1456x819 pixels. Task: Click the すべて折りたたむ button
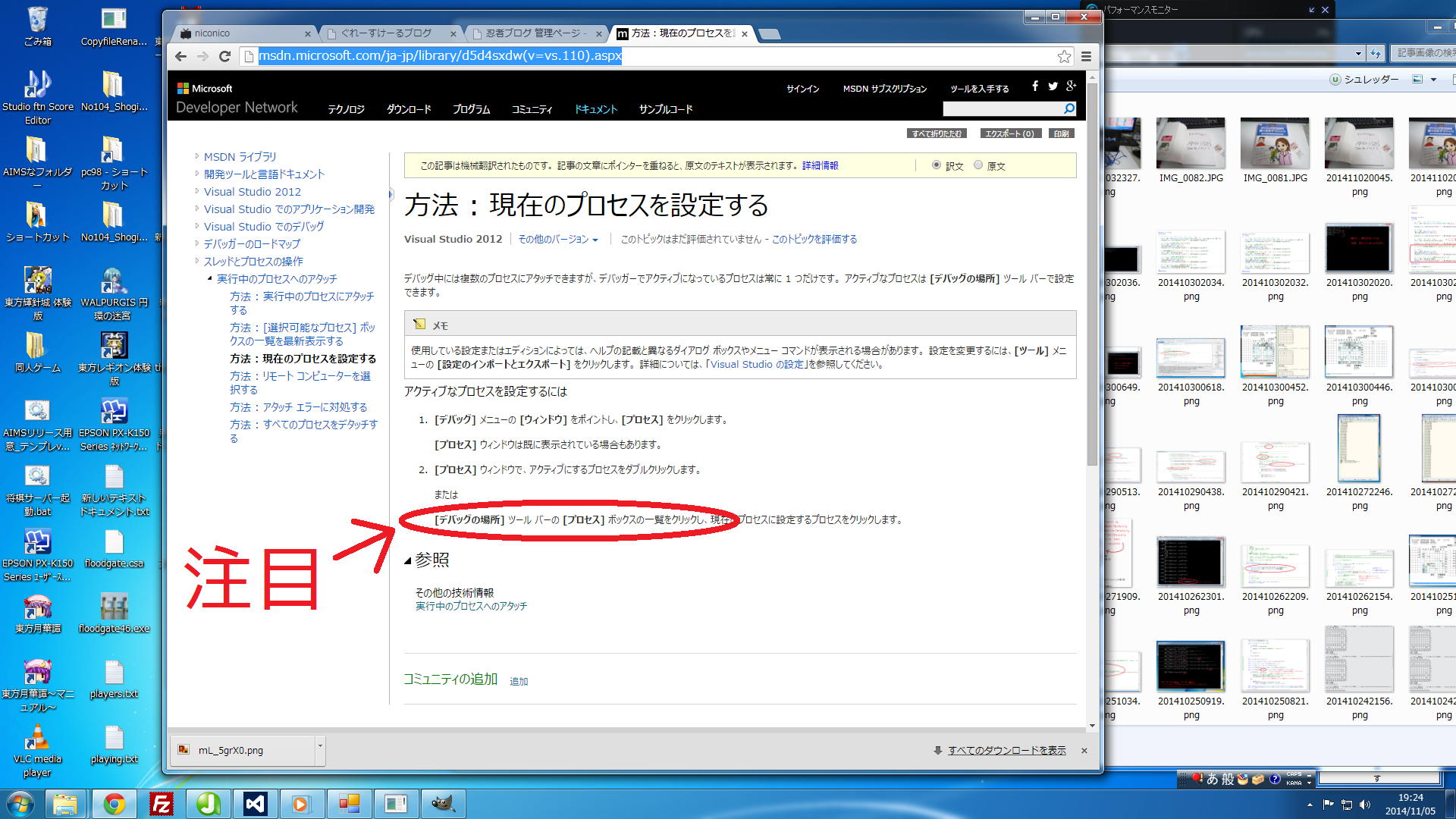point(937,133)
